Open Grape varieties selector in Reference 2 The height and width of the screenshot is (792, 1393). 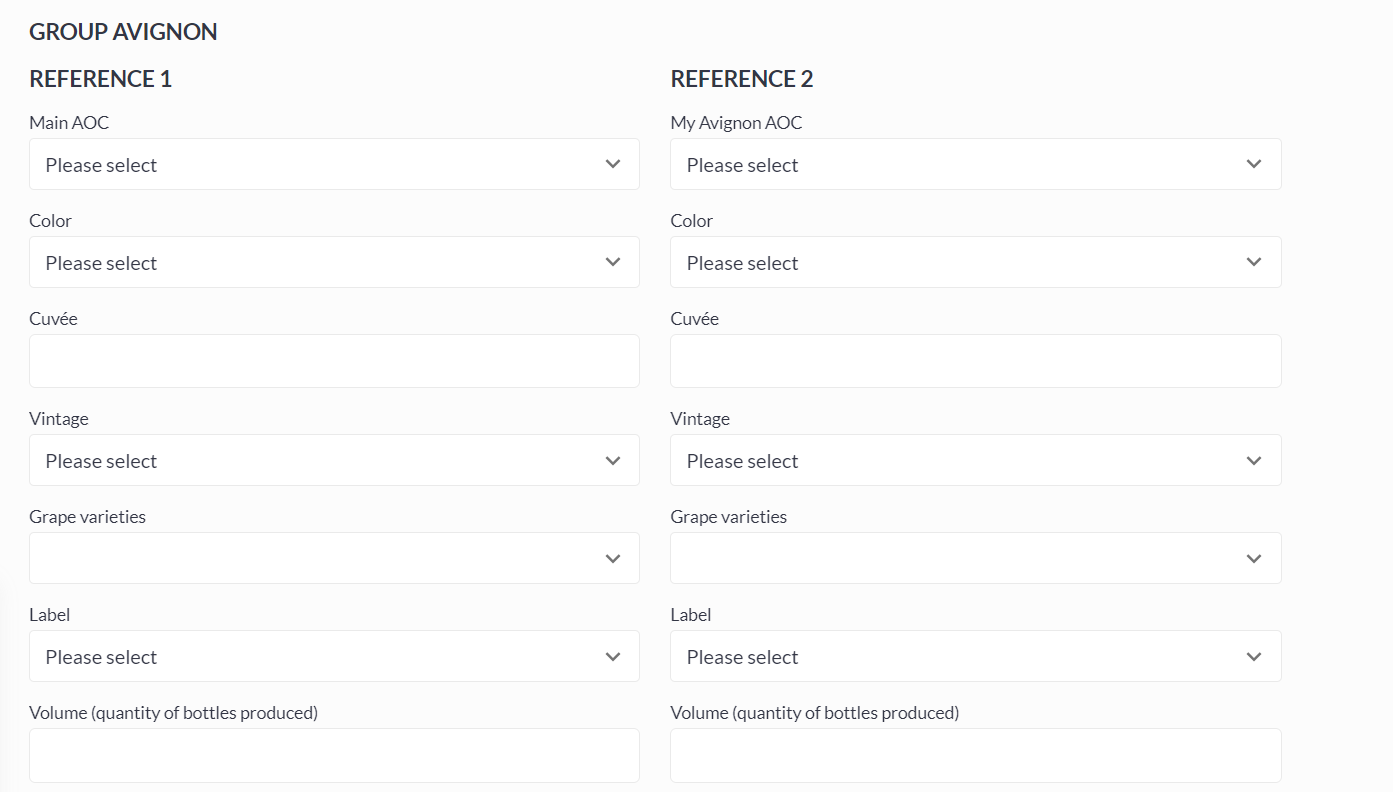(975, 558)
